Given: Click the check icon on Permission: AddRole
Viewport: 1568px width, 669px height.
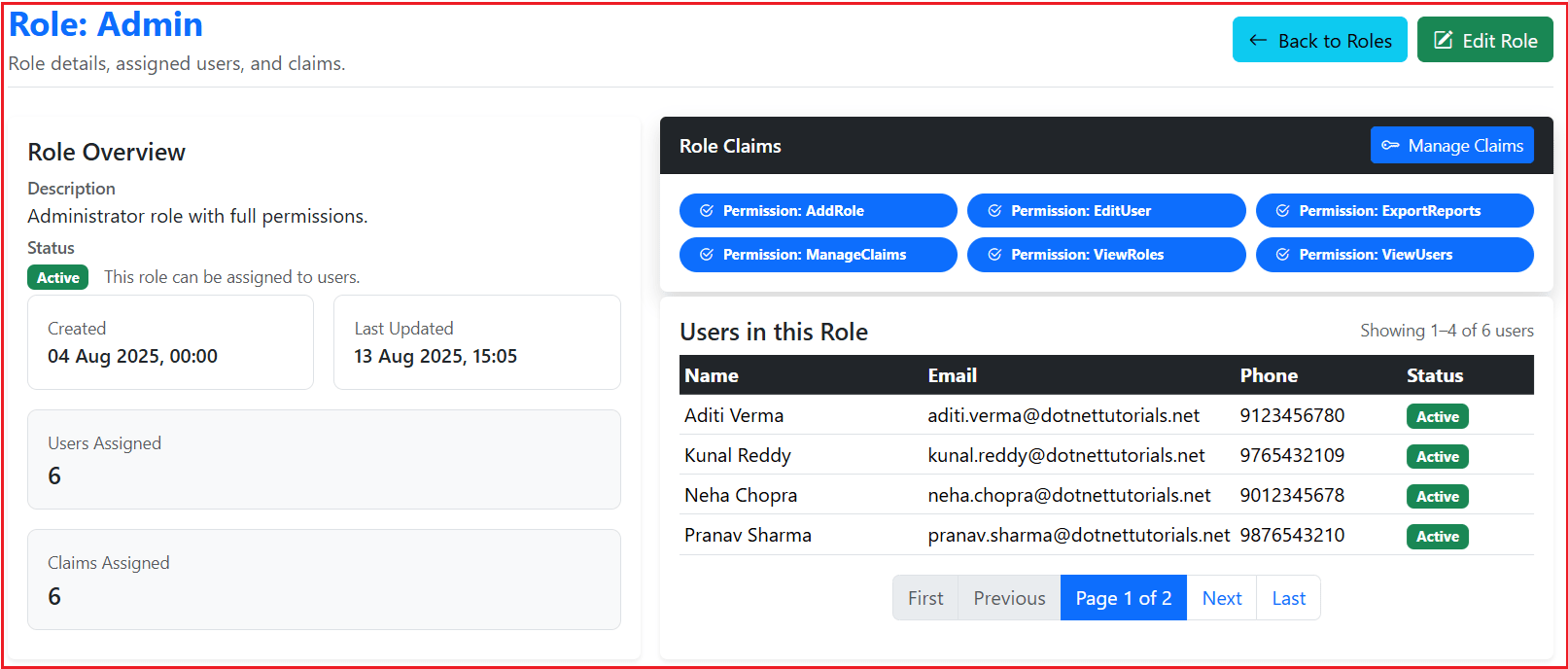Looking at the screenshot, I should tap(707, 211).
